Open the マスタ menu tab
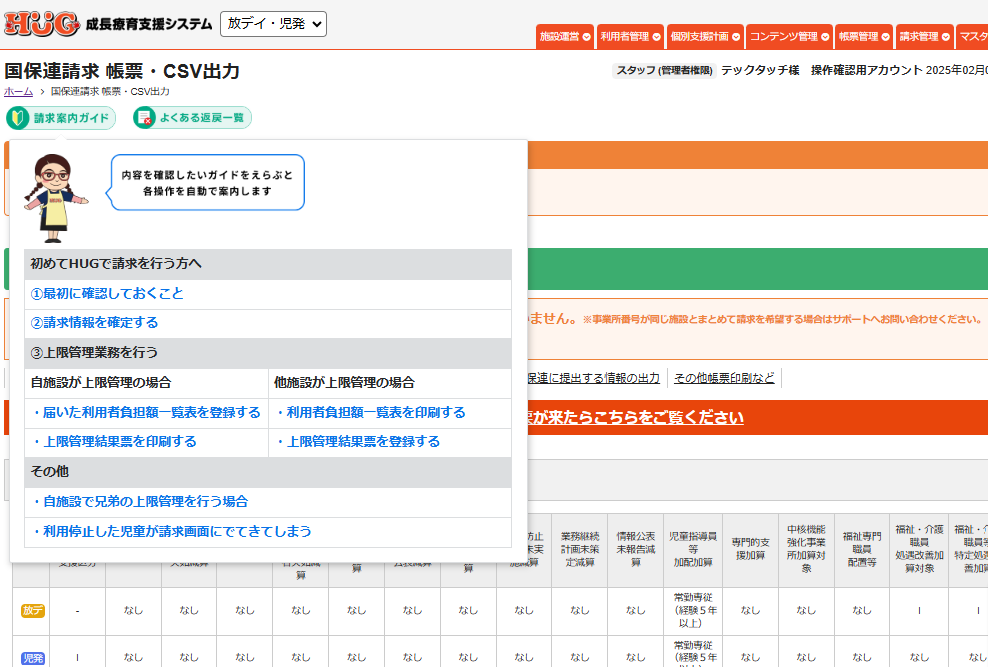 (x=973, y=37)
